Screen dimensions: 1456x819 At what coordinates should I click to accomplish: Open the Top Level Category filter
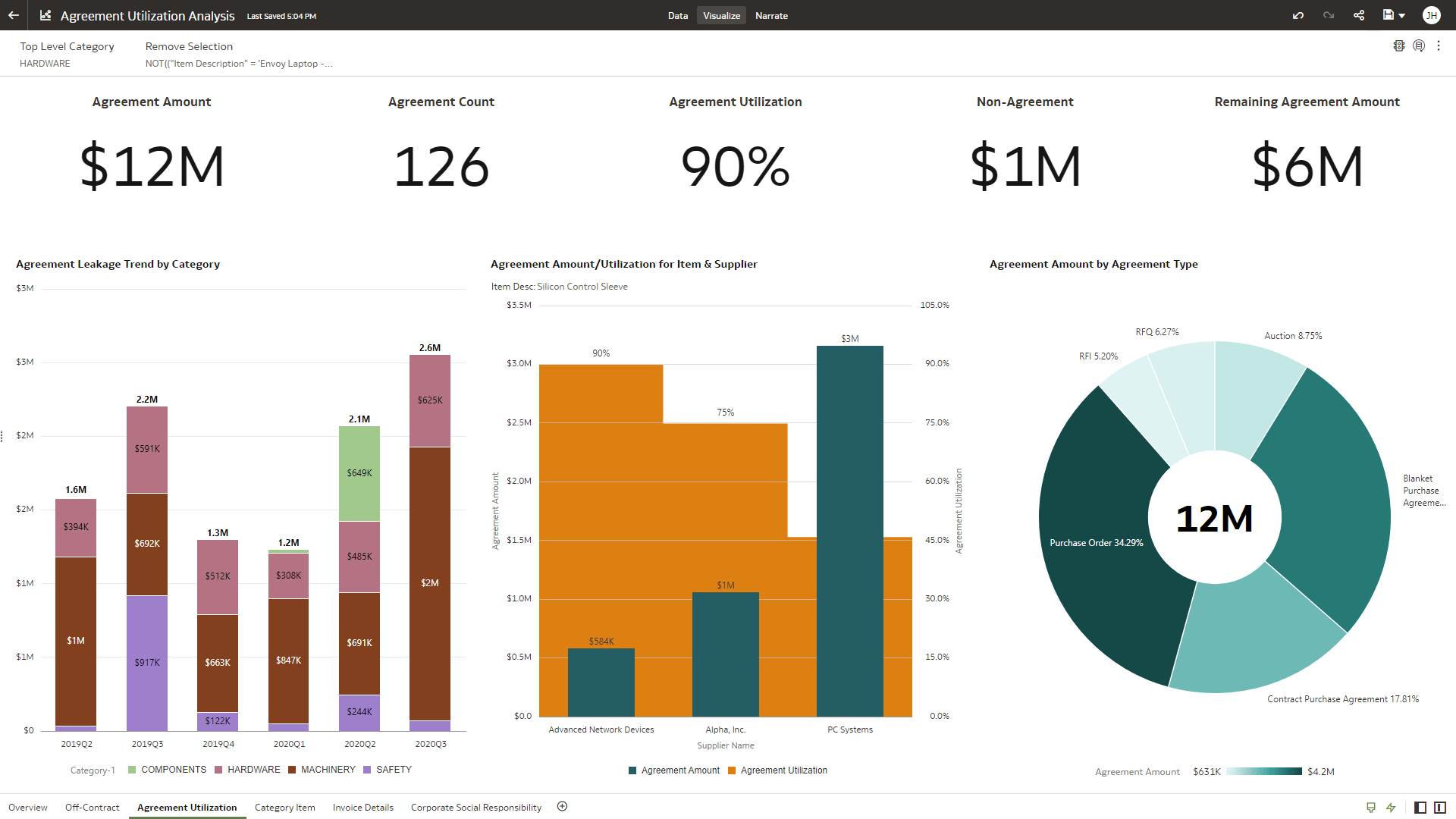67,53
